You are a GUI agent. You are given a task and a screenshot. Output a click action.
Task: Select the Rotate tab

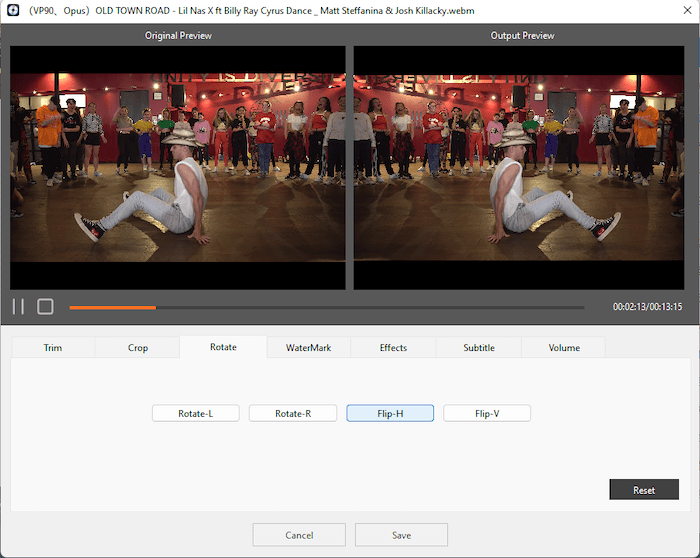[x=223, y=347]
